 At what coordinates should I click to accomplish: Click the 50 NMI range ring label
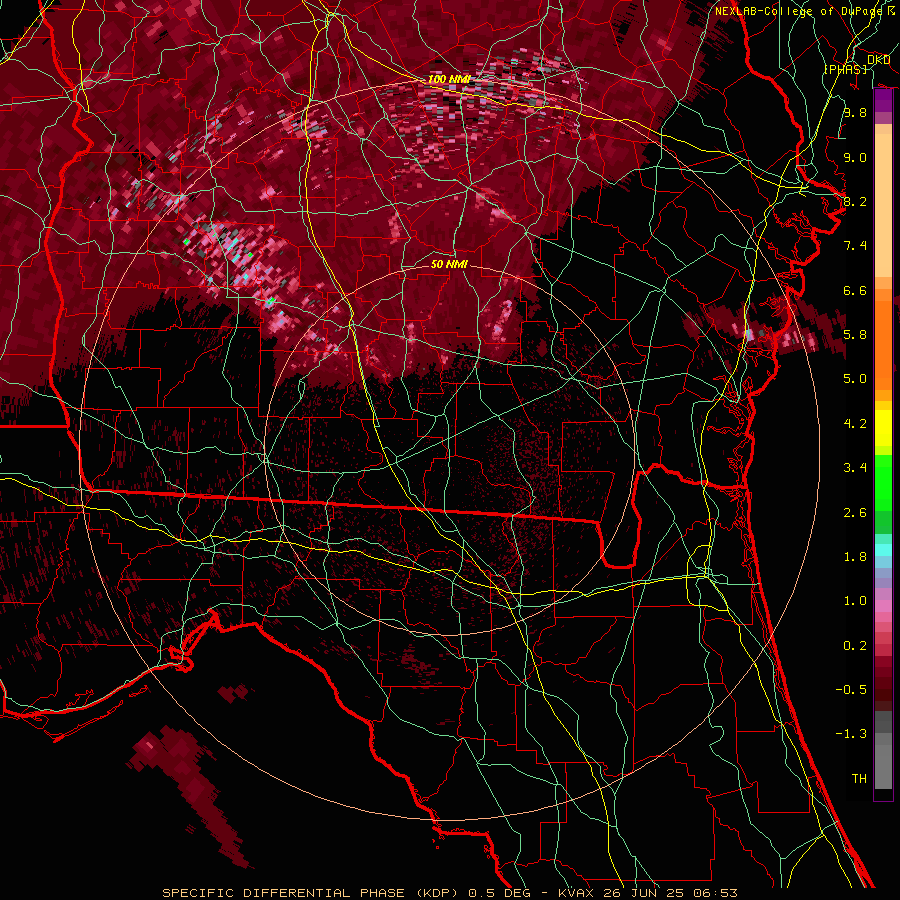[x=449, y=264]
